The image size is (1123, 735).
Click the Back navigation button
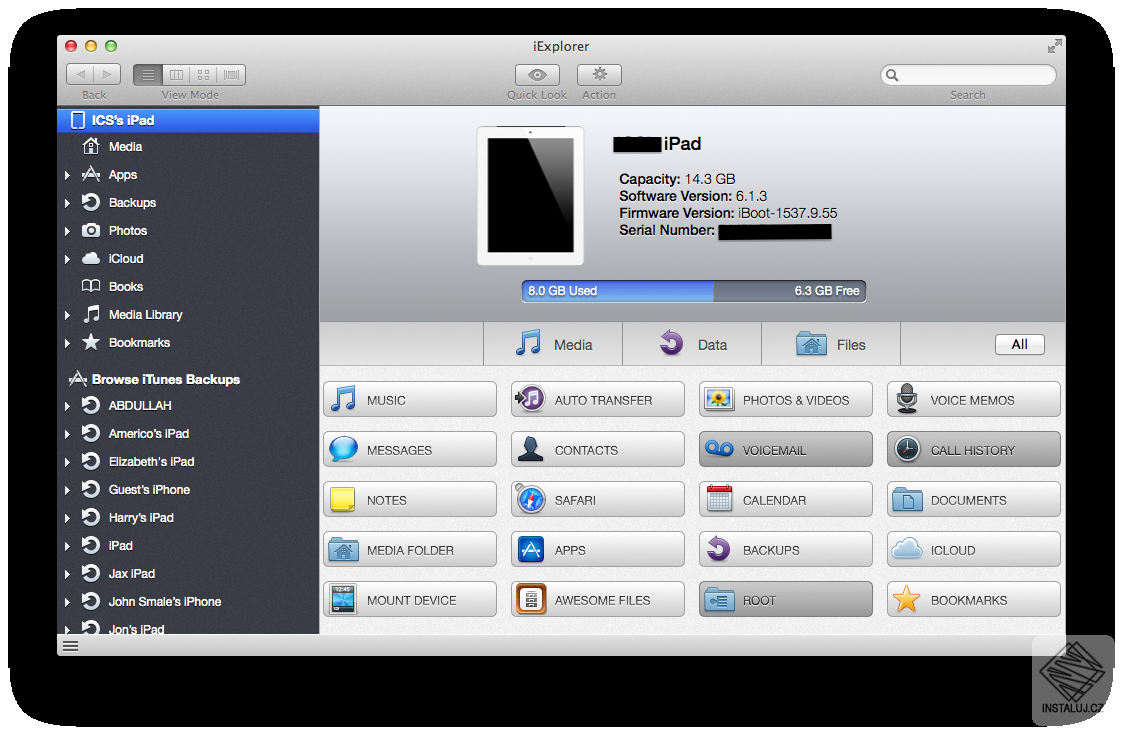(x=81, y=73)
